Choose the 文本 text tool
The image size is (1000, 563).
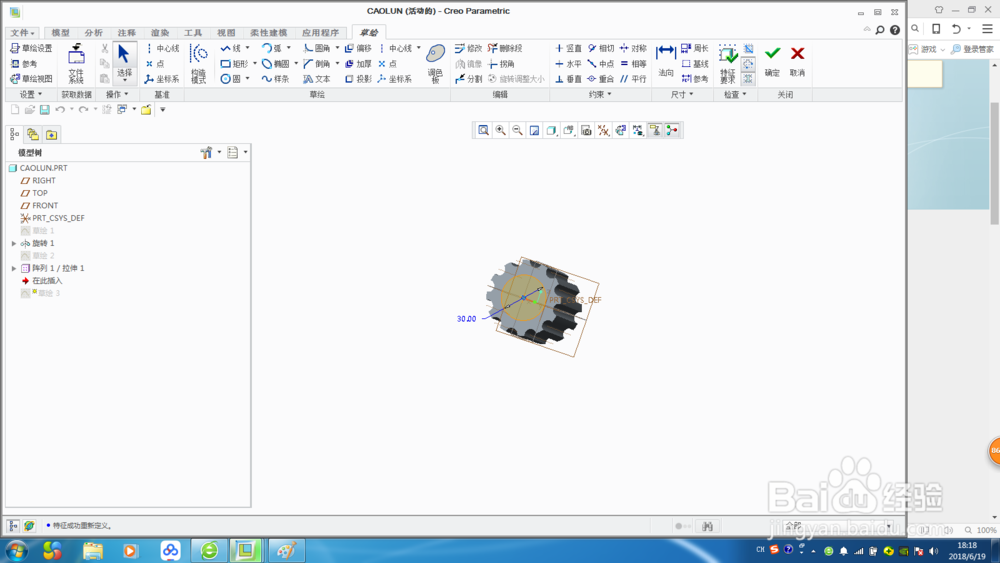[x=316, y=79]
